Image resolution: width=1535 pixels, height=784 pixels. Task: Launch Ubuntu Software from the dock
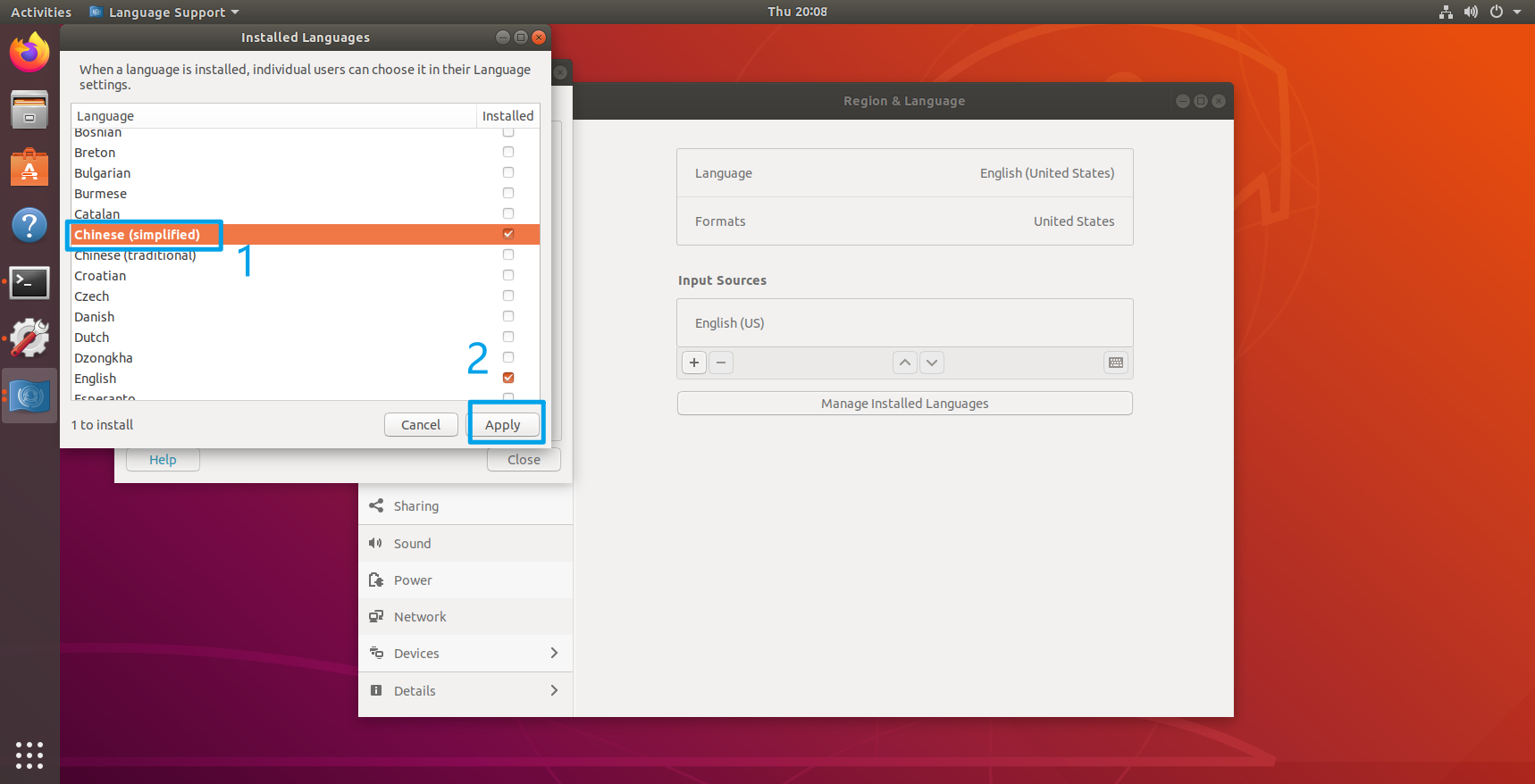click(x=29, y=167)
